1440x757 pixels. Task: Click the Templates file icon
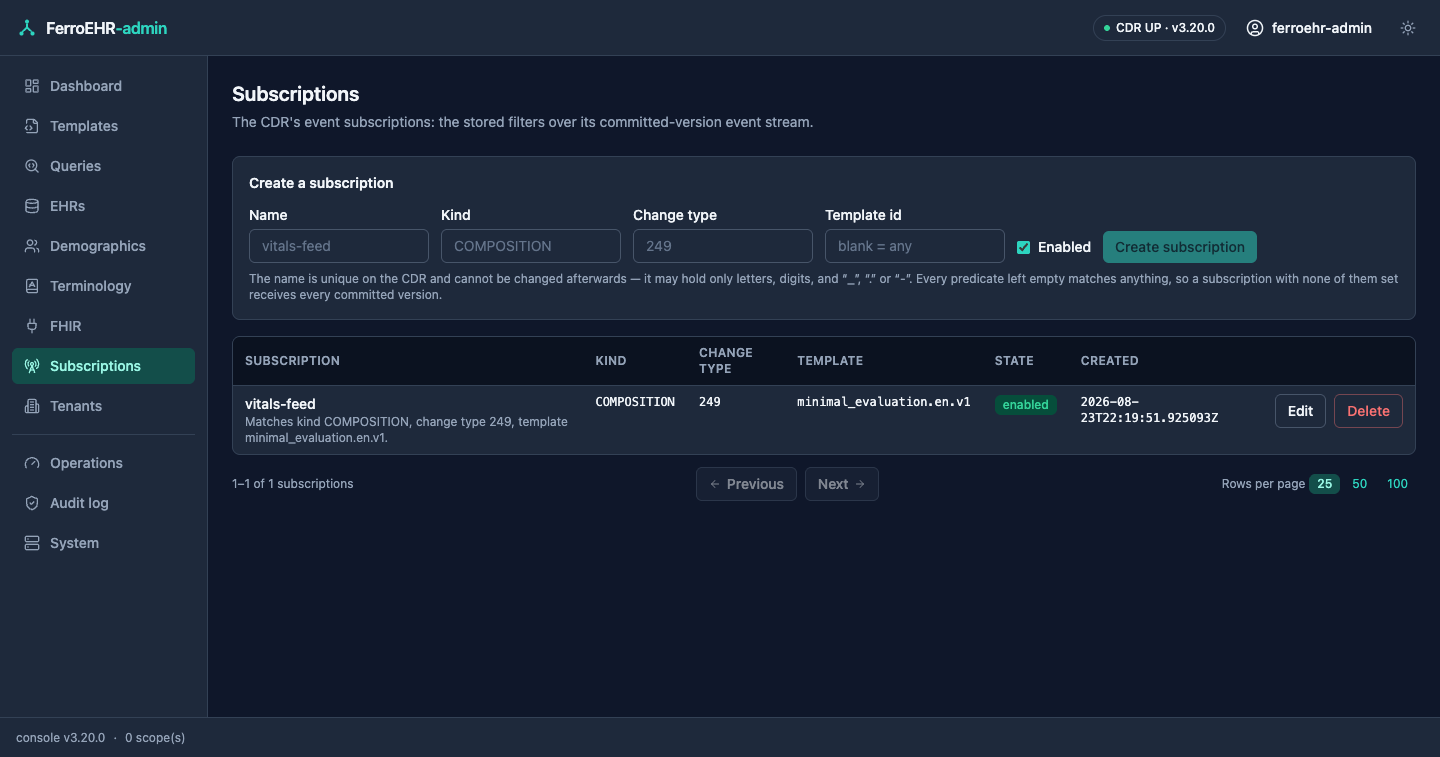point(32,126)
